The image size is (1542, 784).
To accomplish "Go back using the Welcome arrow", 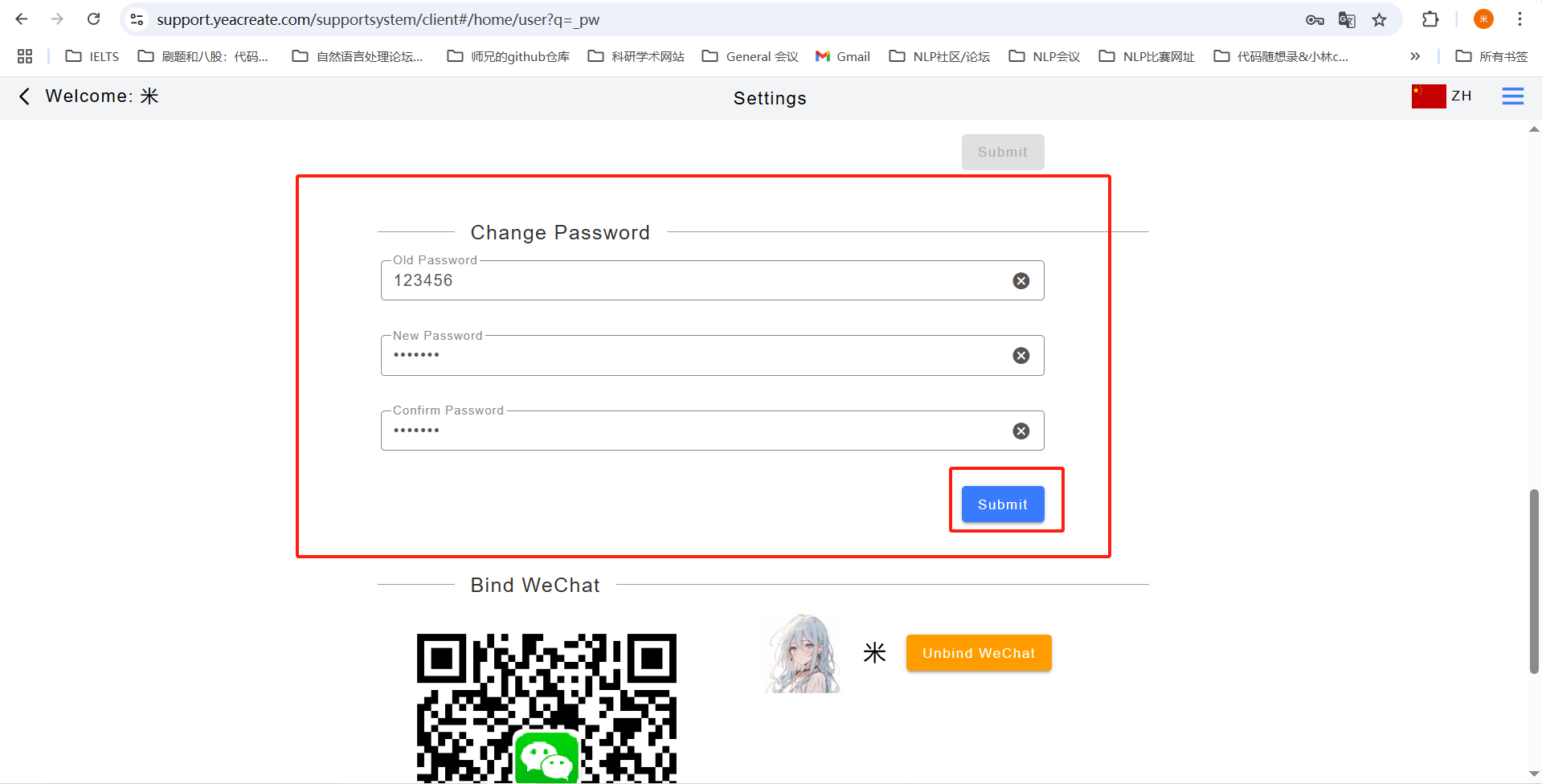I will tap(24, 96).
